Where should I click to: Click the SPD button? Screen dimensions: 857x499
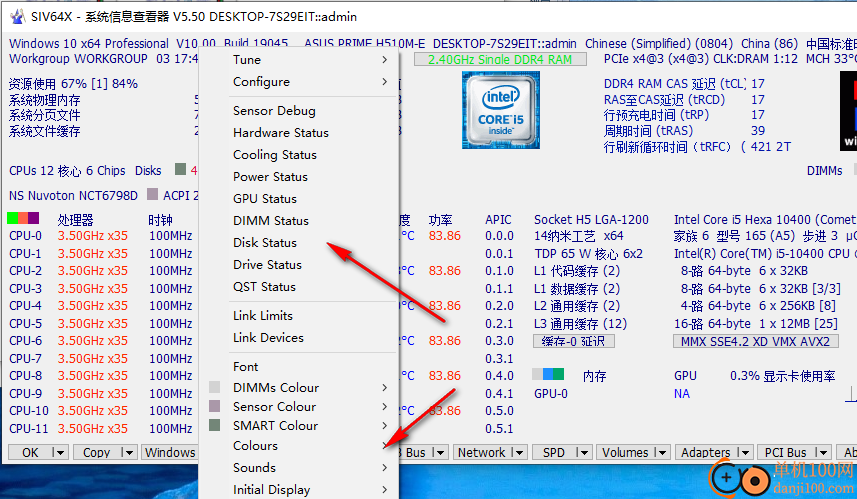[x=554, y=453]
